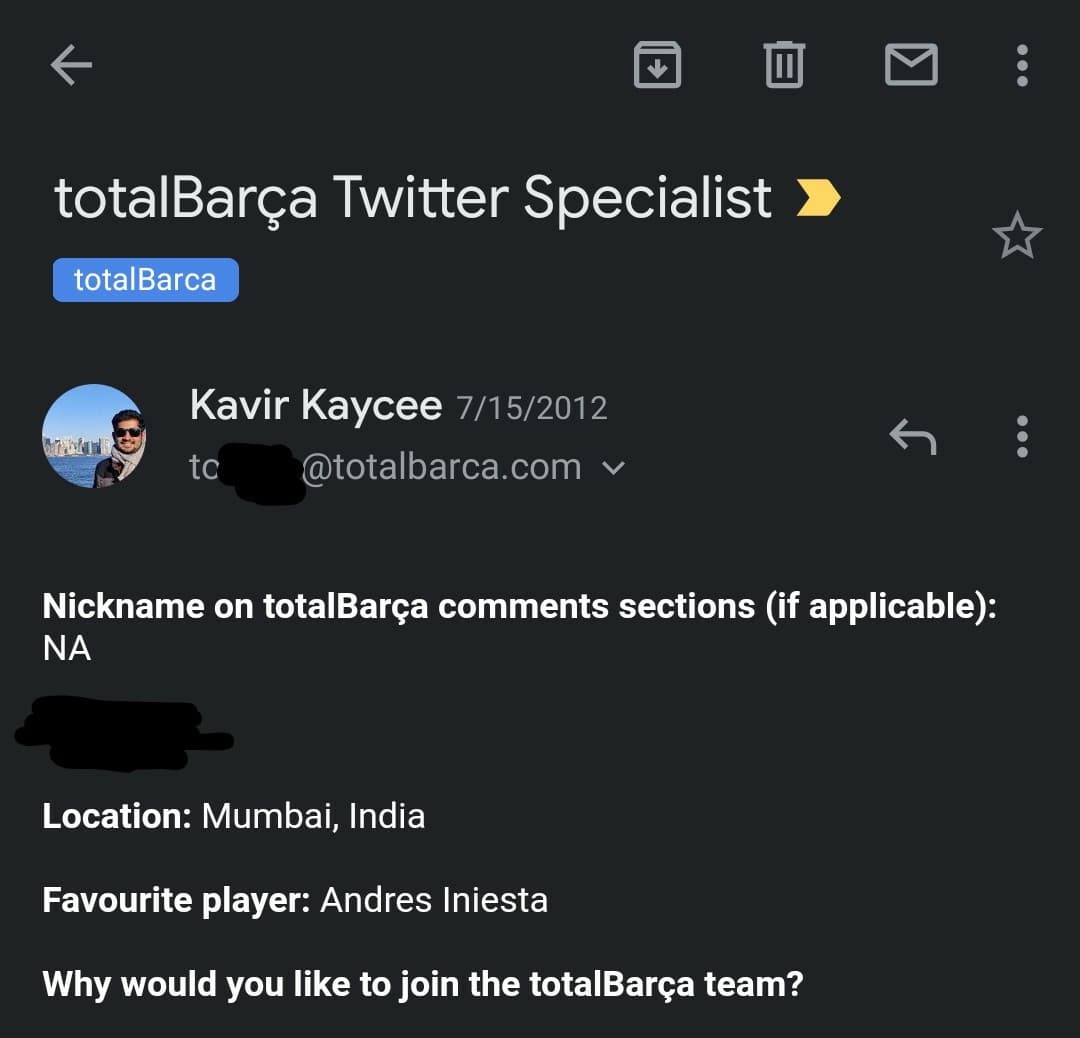Tap the @totalbarca.com recipient address

(440, 467)
